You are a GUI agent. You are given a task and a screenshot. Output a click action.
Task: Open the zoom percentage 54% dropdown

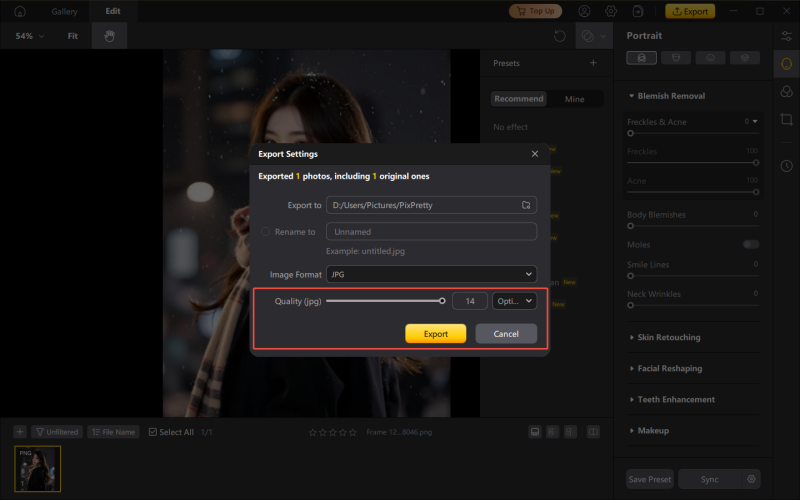click(30, 36)
